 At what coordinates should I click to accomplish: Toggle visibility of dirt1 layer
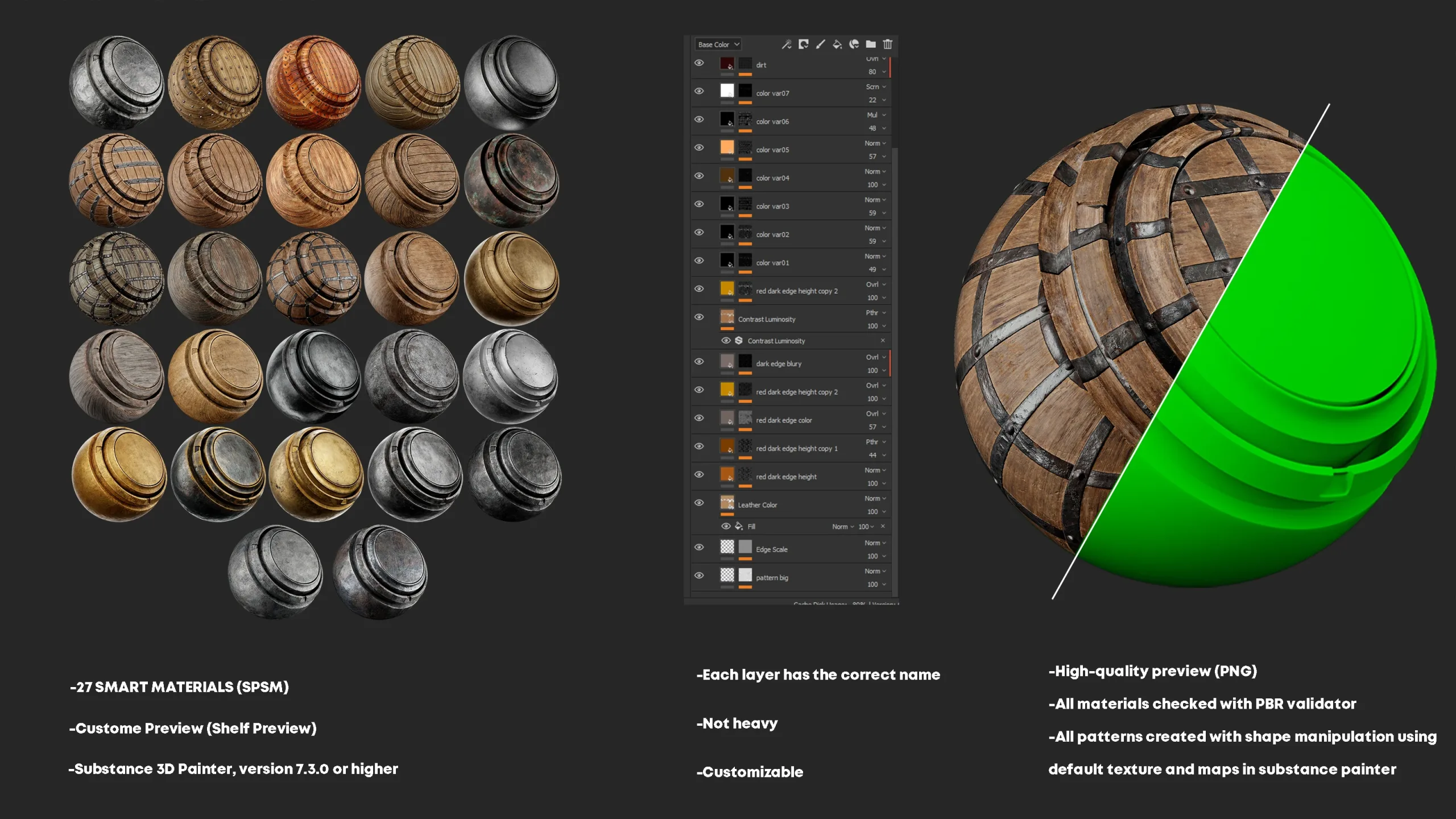700,63
